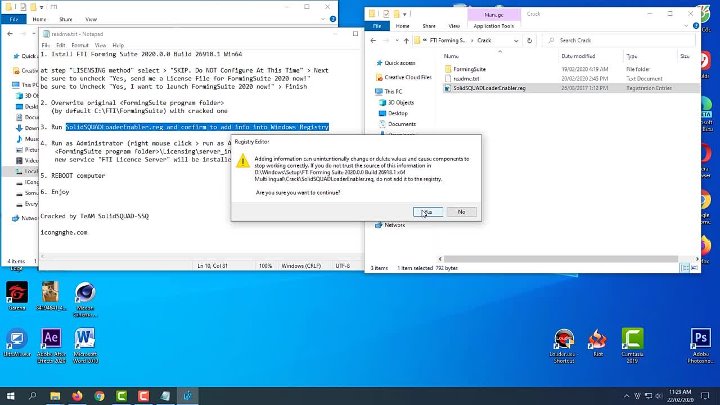Open Share tab in FTI explorer window
Image resolution: width=720 pixels, height=405 pixels.
pos(66,19)
